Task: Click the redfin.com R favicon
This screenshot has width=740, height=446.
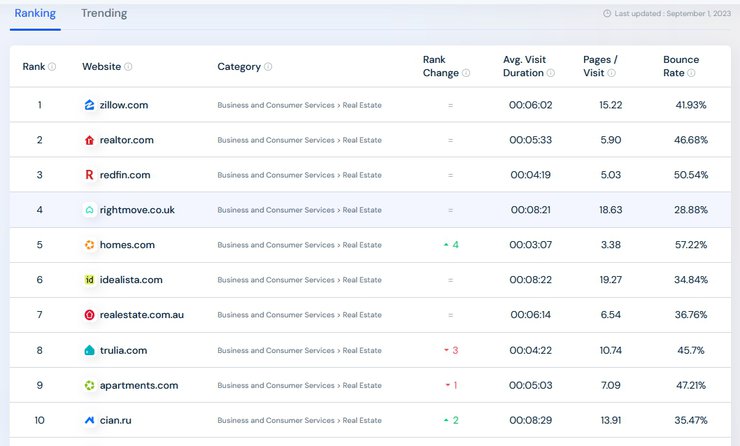Action: (89, 175)
